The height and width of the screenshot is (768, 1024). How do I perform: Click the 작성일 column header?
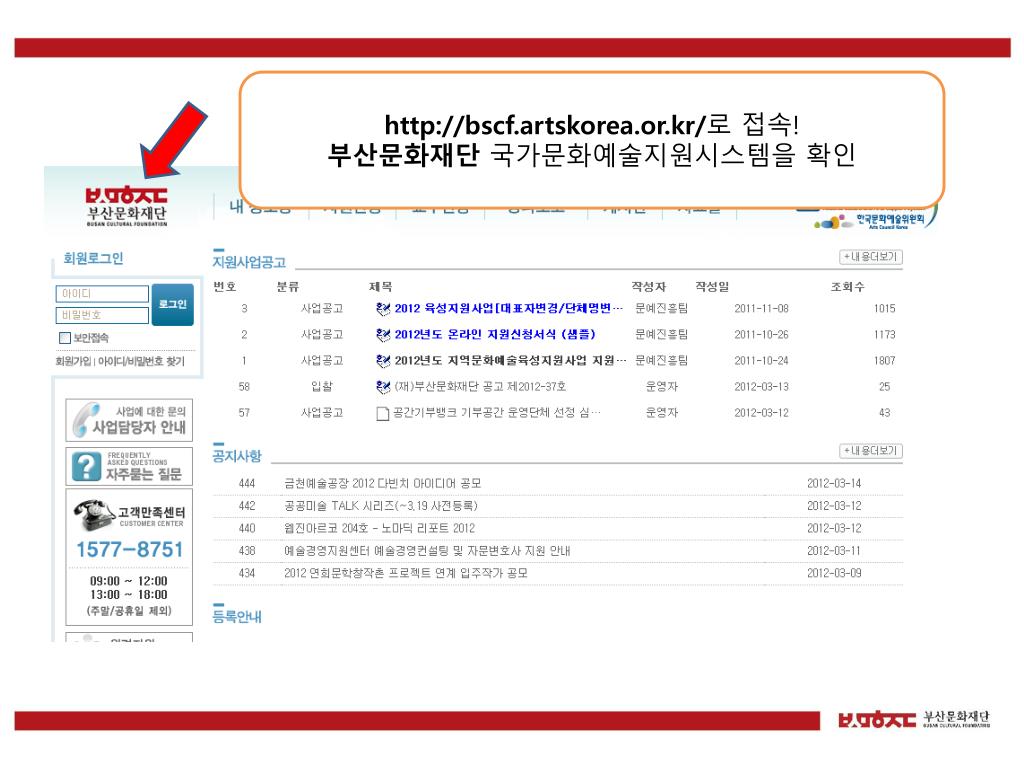point(712,287)
